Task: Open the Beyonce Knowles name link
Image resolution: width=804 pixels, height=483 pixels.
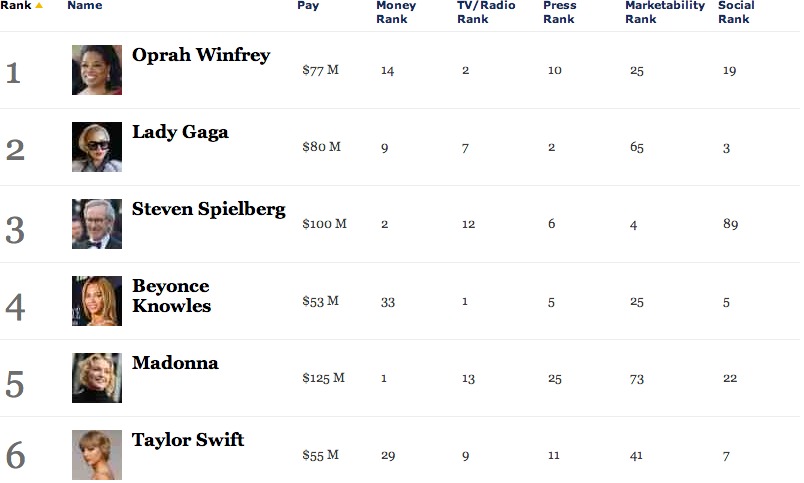Action: (171, 296)
